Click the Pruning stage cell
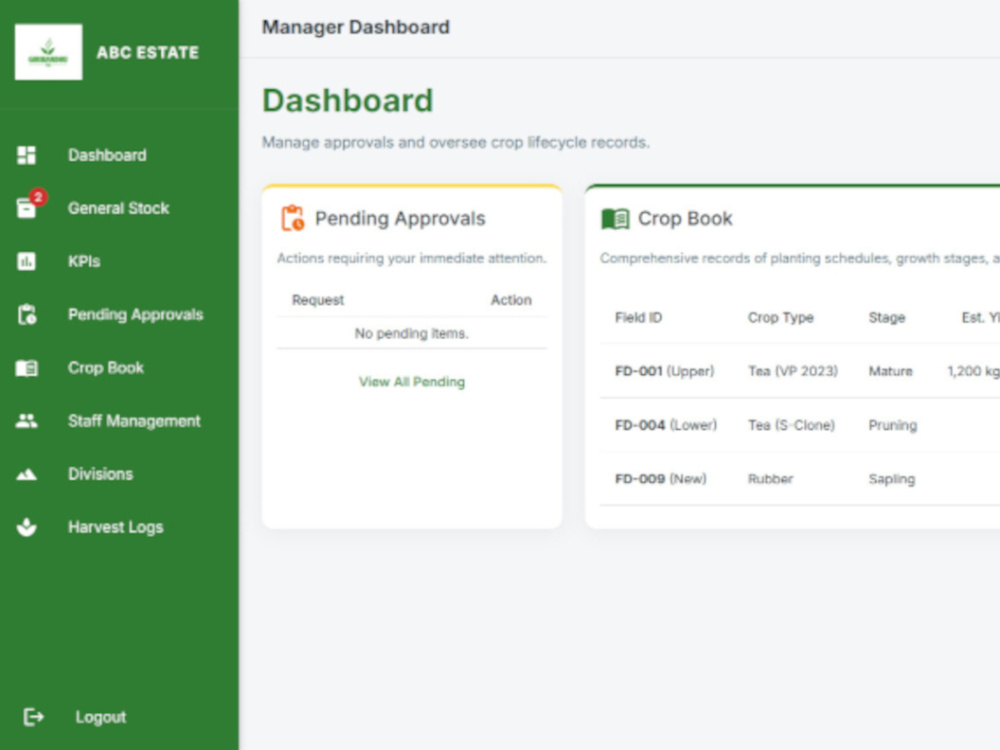Viewport: 1000px width, 750px height. tap(893, 425)
